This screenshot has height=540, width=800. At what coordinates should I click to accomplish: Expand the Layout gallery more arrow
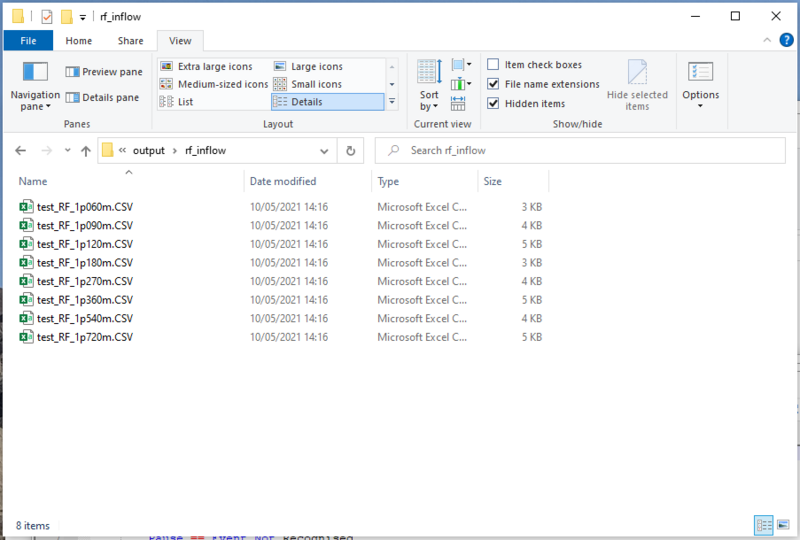pos(392,102)
